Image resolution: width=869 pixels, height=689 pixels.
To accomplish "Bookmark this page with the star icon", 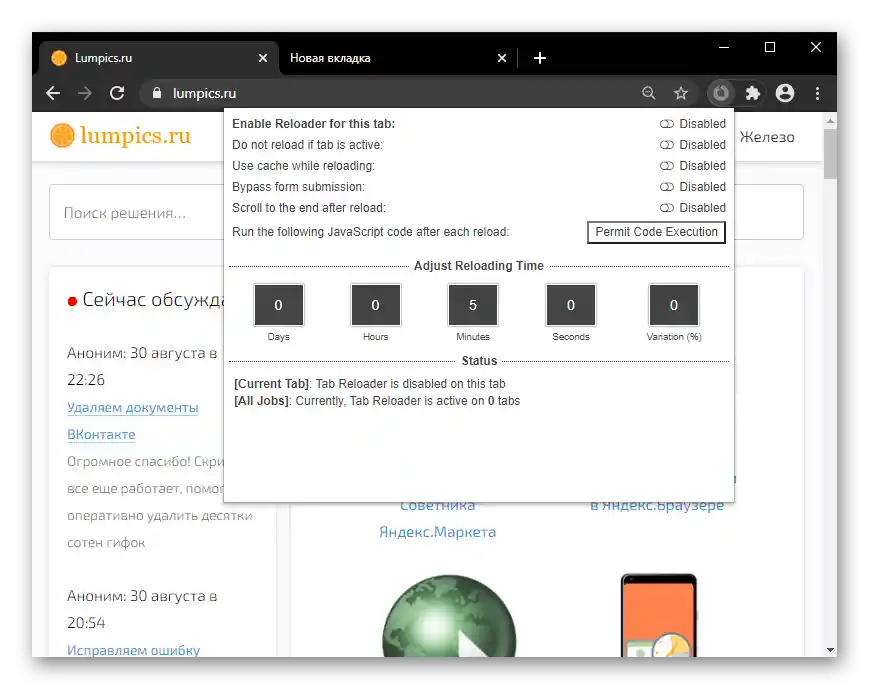I will click(681, 93).
